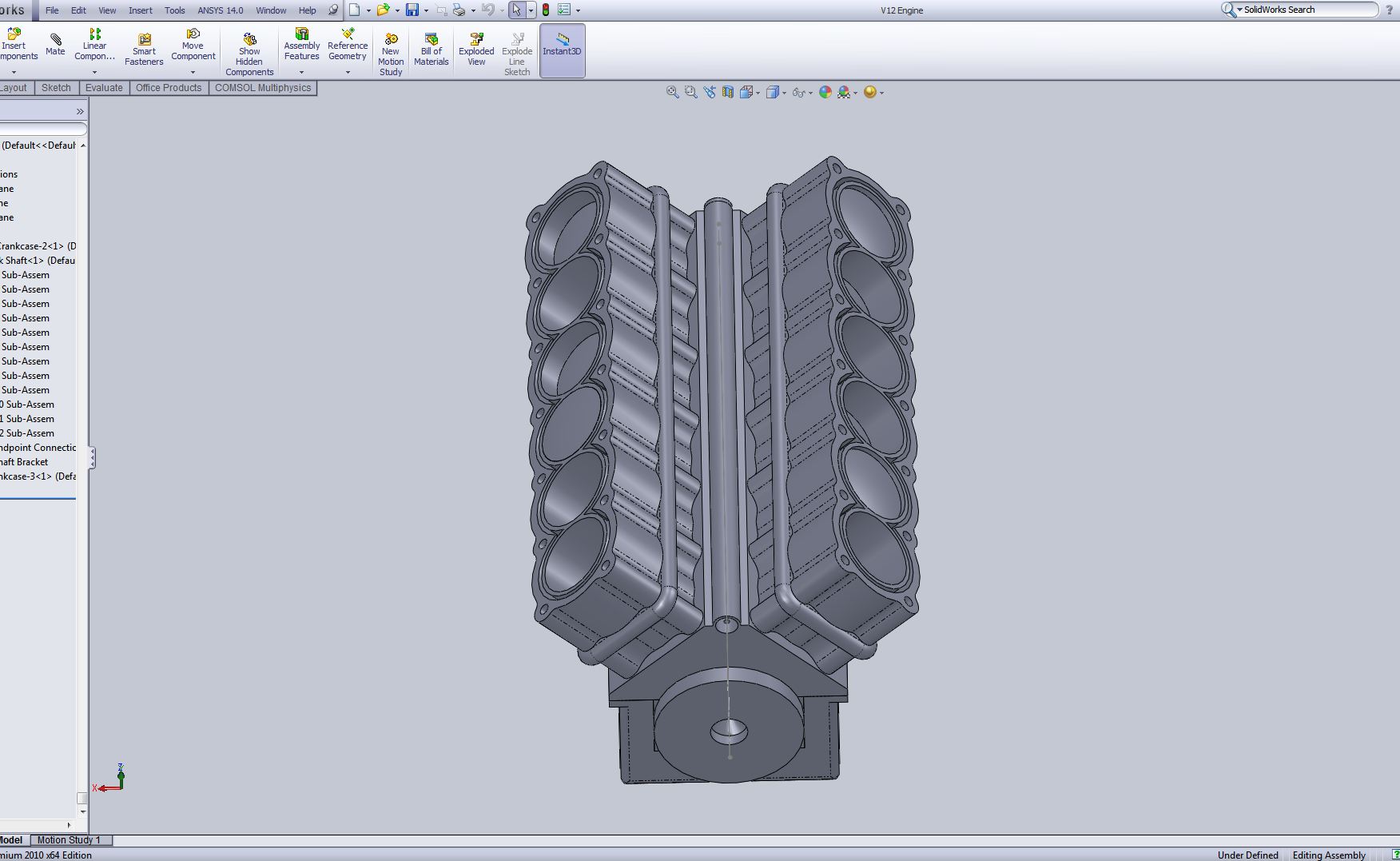Viewport: 1400px width, 861px height.
Task: Click the Edit Appearance color ball
Action: pos(825,93)
